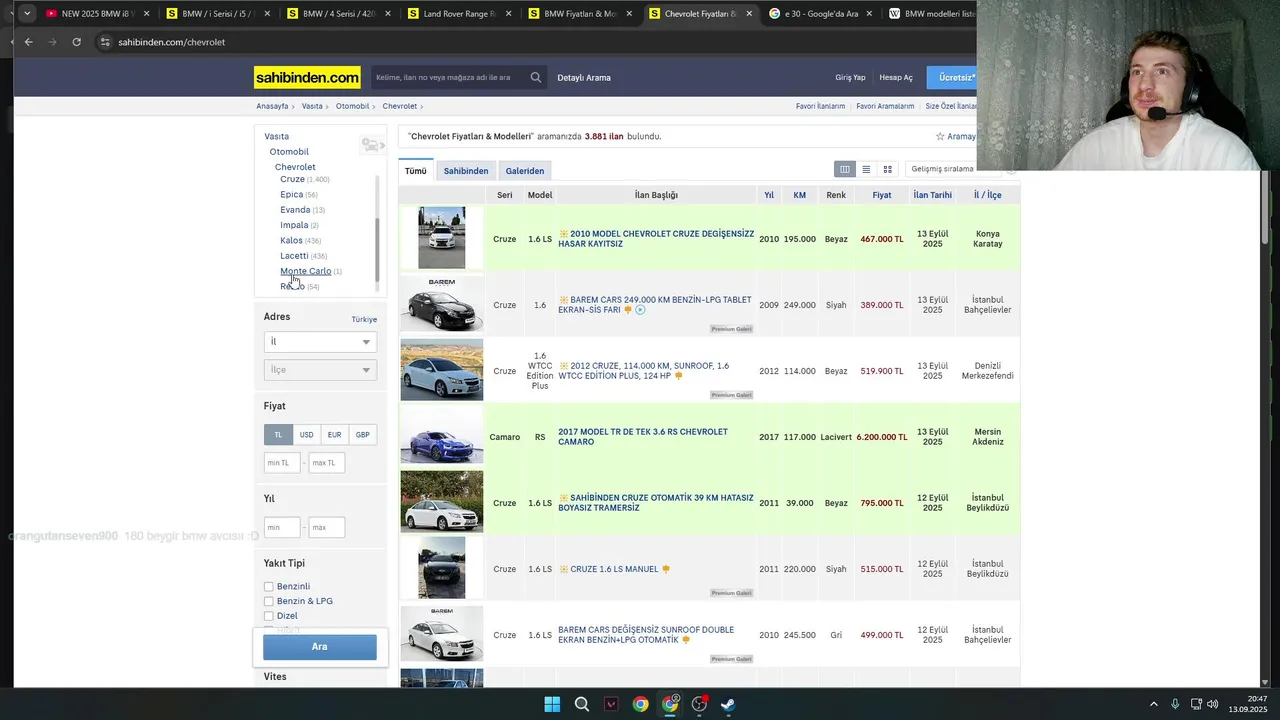Open the Valorant icon in taskbar

tap(611, 704)
